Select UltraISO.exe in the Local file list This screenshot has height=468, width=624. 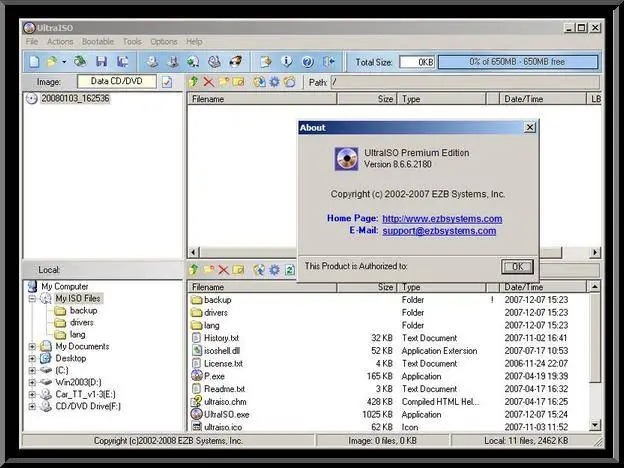pos(226,414)
